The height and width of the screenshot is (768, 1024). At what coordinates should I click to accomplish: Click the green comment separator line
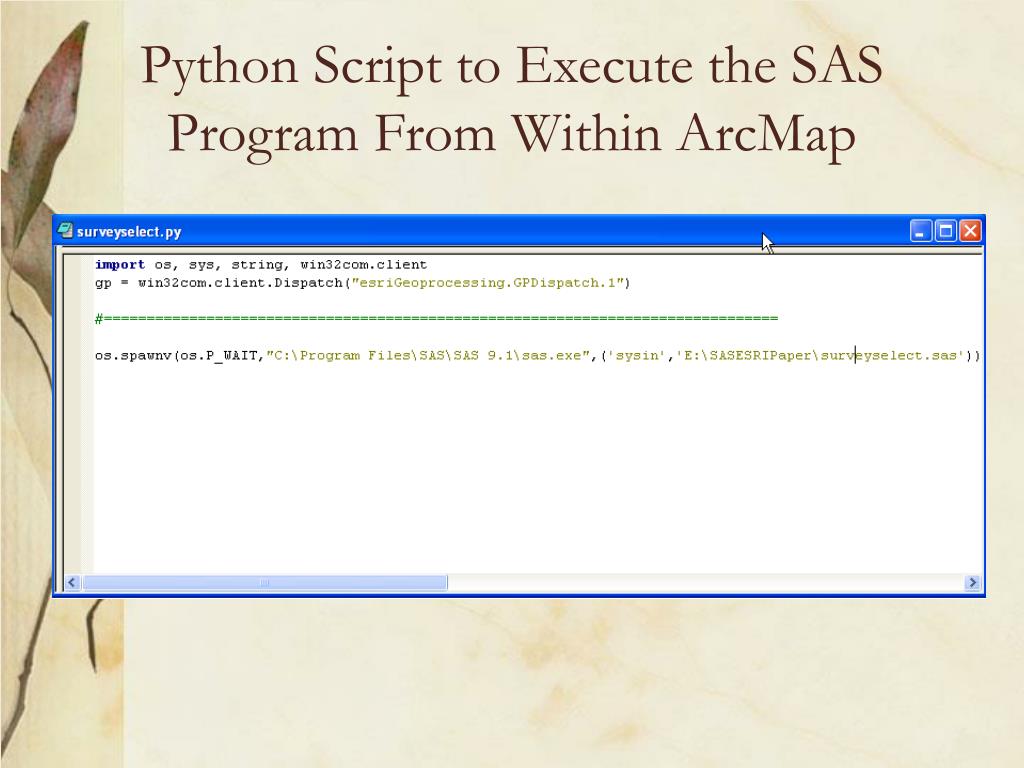(436, 319)
